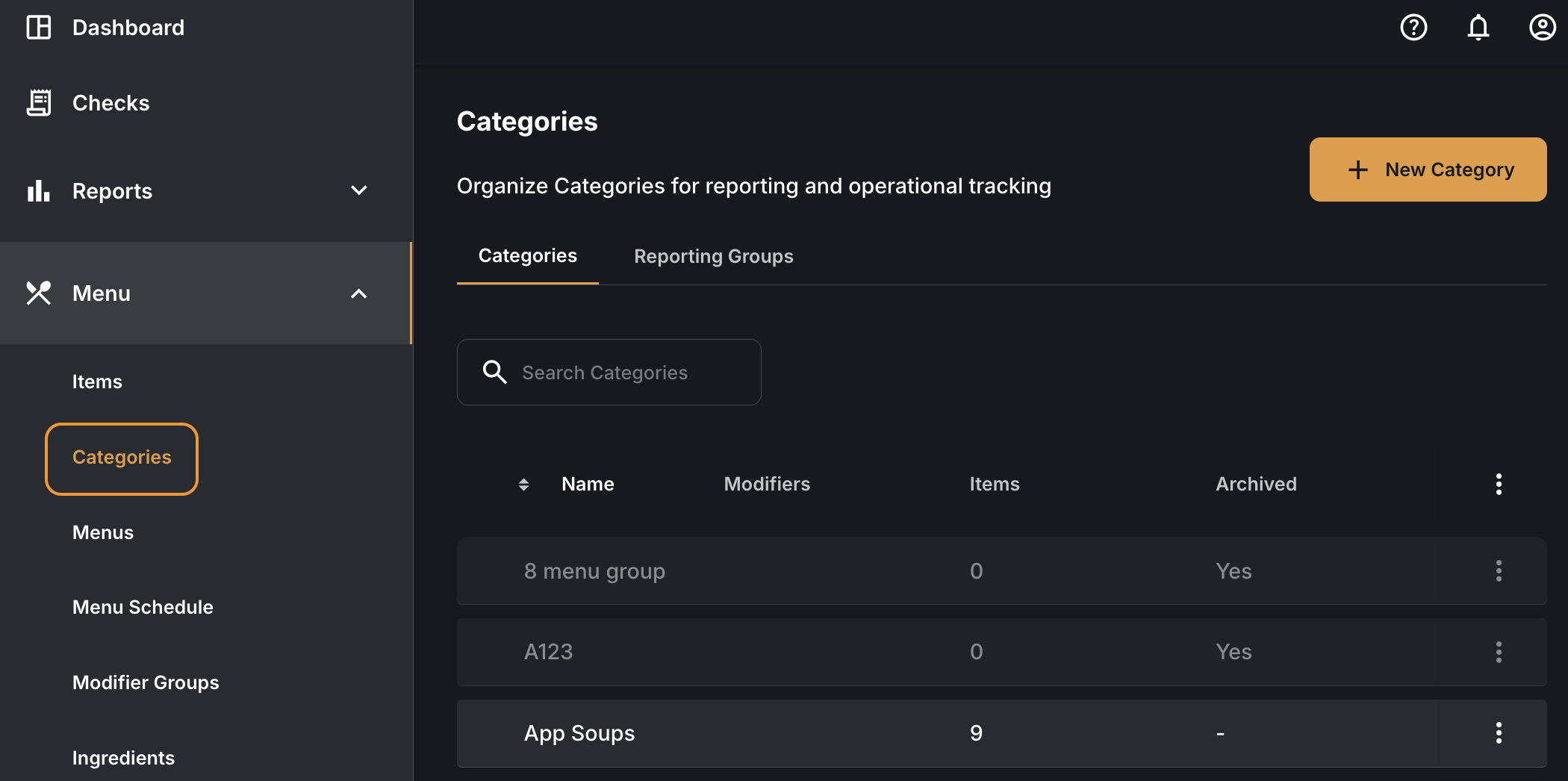This screenshot has width=1568, height=781.
Task: Open the notifications bell icon
Action: [x=1478, y=28]
